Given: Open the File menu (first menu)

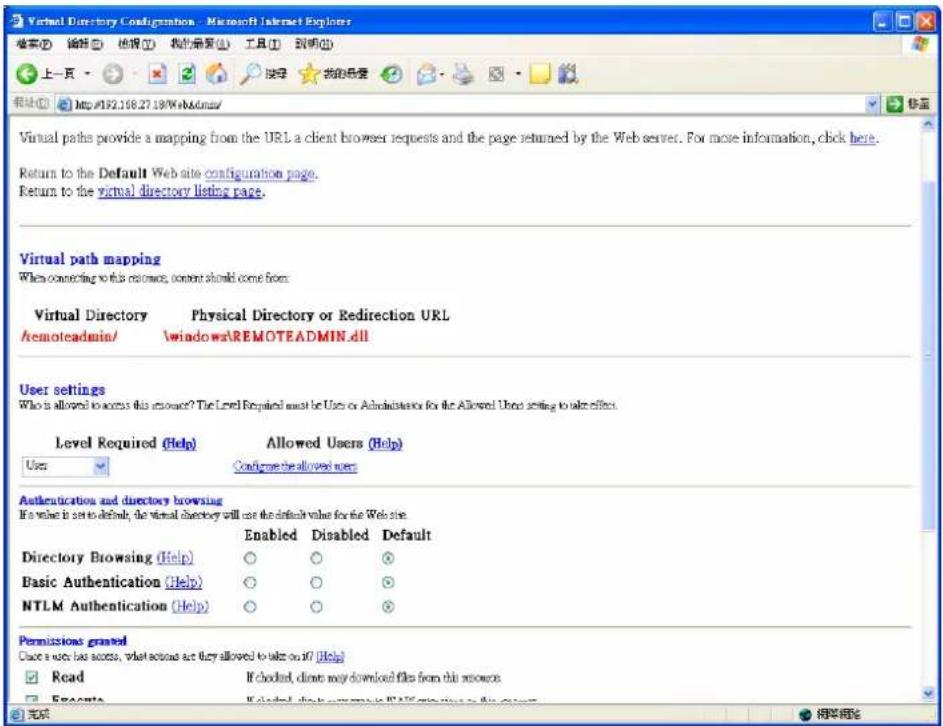Looking at the screenshot, I should tap(34, 44).
